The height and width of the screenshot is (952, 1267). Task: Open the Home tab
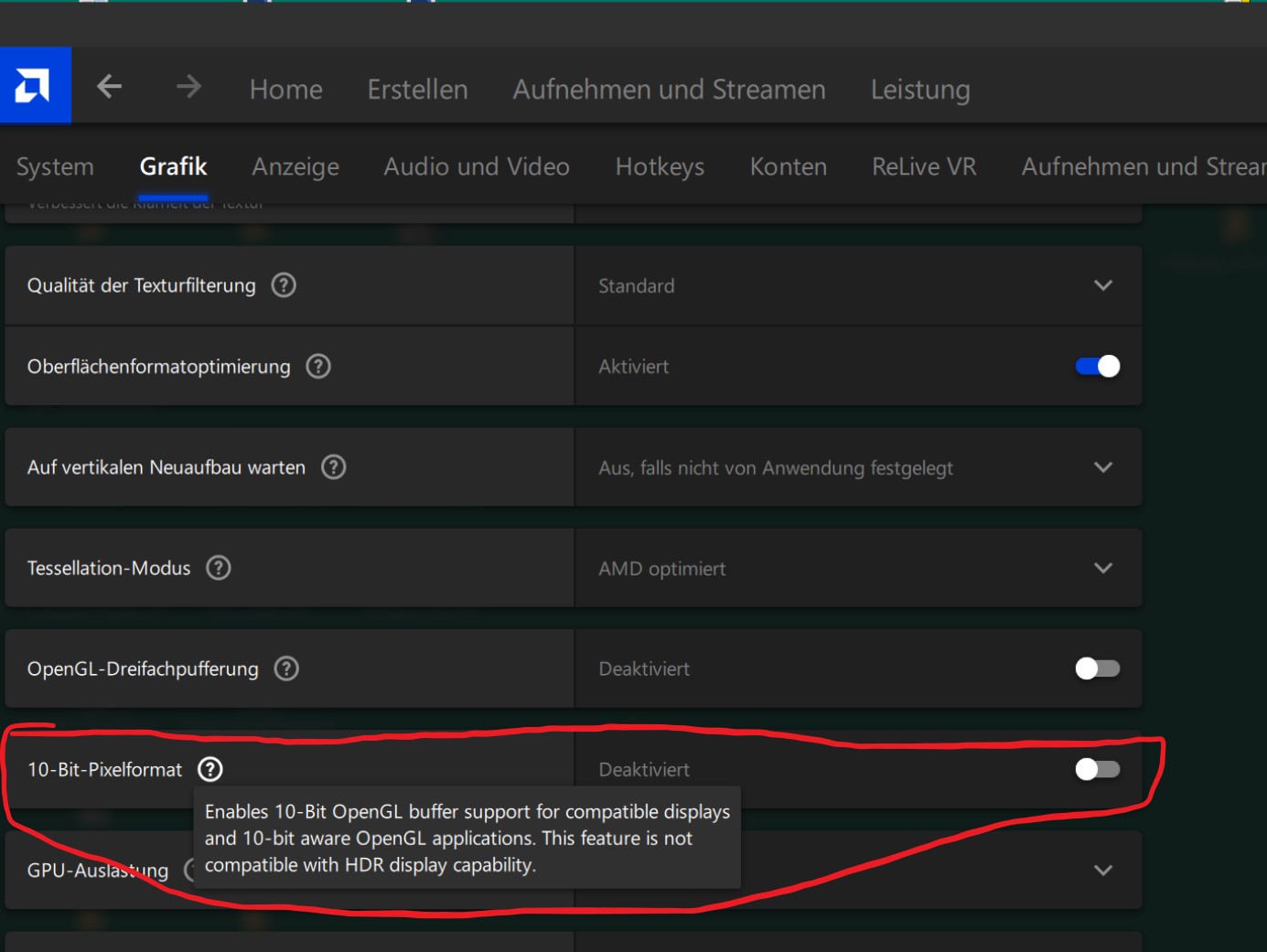[x=286, y=90]
